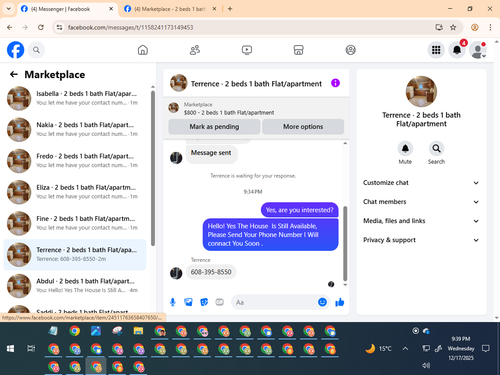Choose a GIF icon in composer

click(219, 302)
